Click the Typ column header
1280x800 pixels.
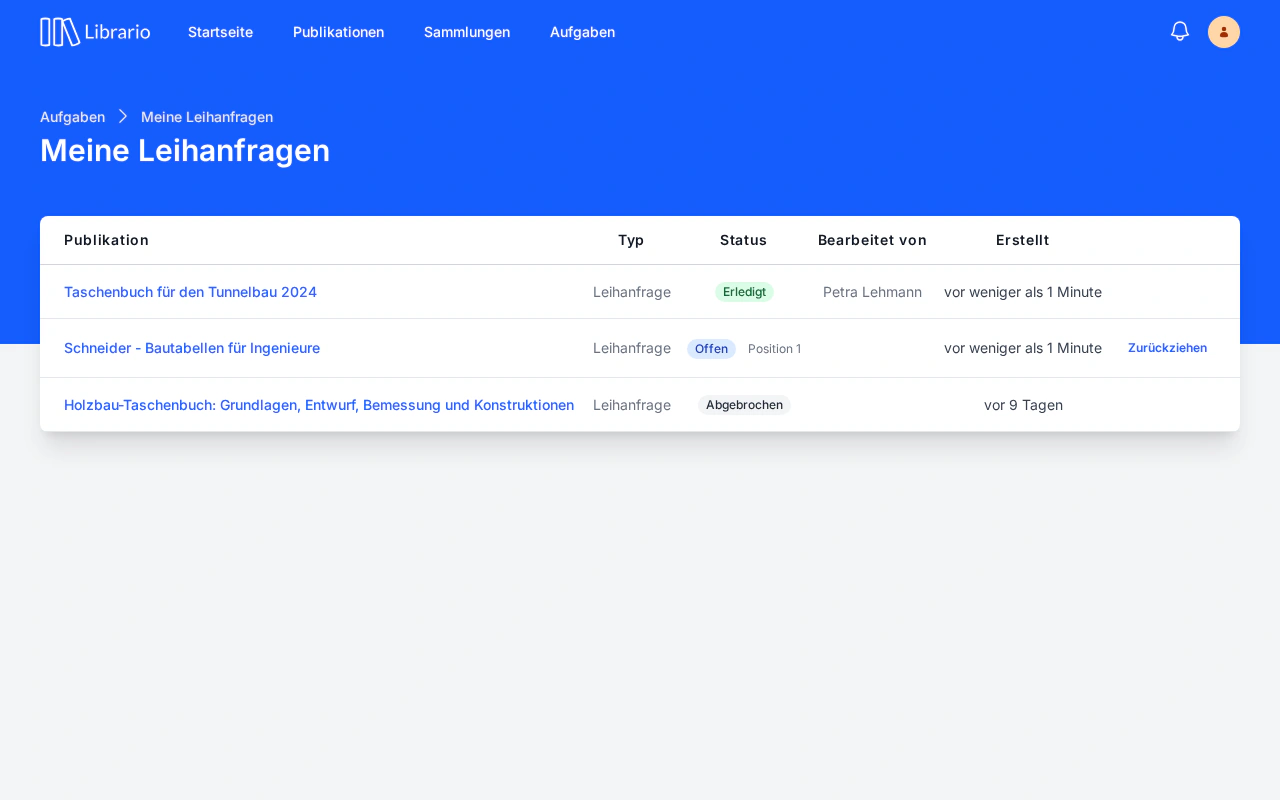coord(631,240)
